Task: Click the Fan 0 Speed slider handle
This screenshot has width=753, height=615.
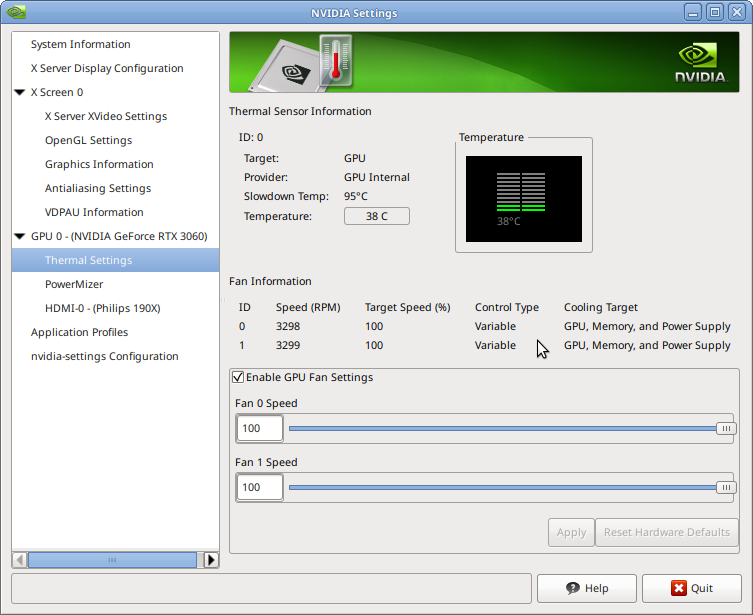Action: [725, 429]
